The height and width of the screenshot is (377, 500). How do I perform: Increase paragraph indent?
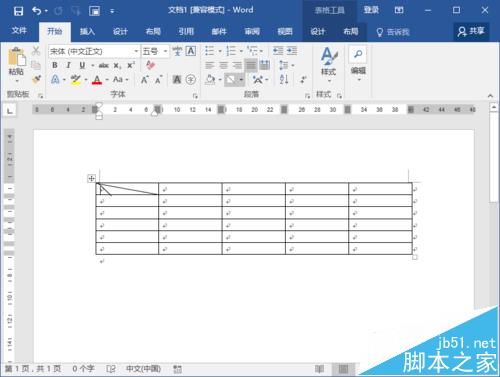coord(292,51)
